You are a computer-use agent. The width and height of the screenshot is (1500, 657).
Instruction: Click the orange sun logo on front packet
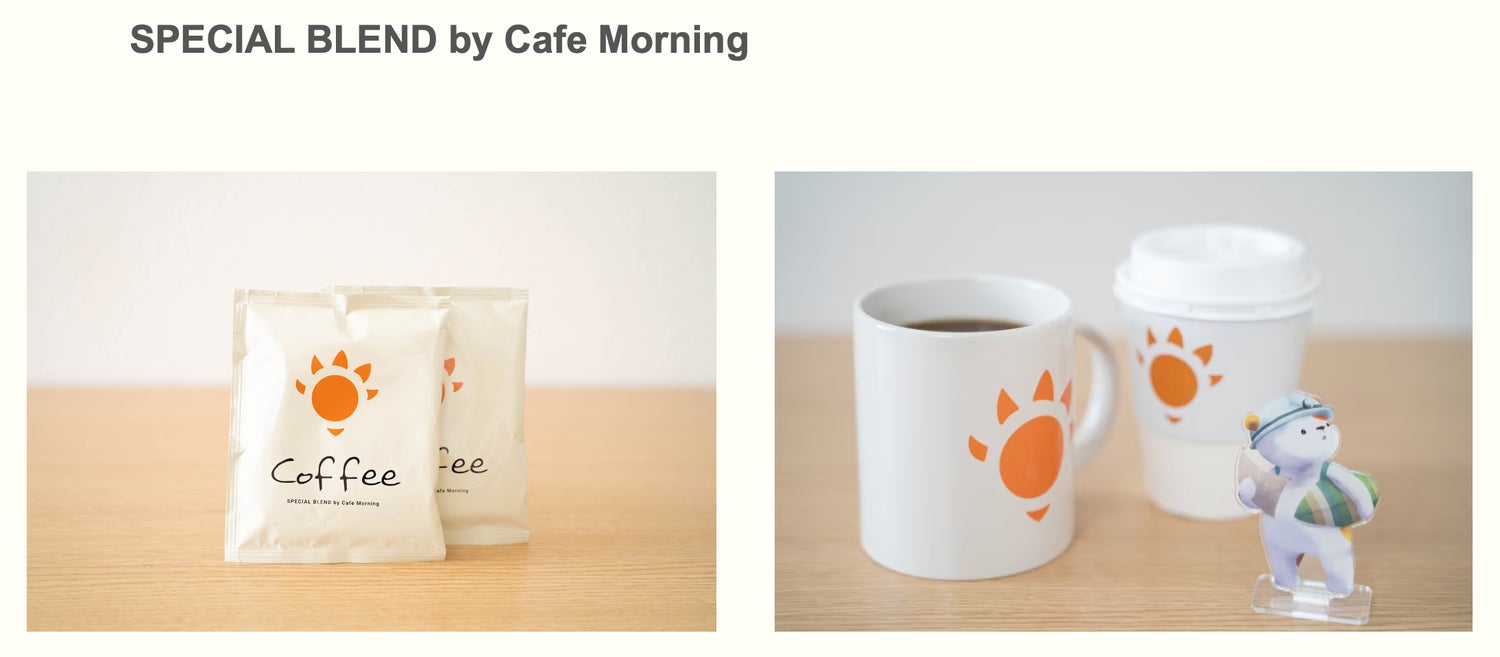click(x=336, y=393)
